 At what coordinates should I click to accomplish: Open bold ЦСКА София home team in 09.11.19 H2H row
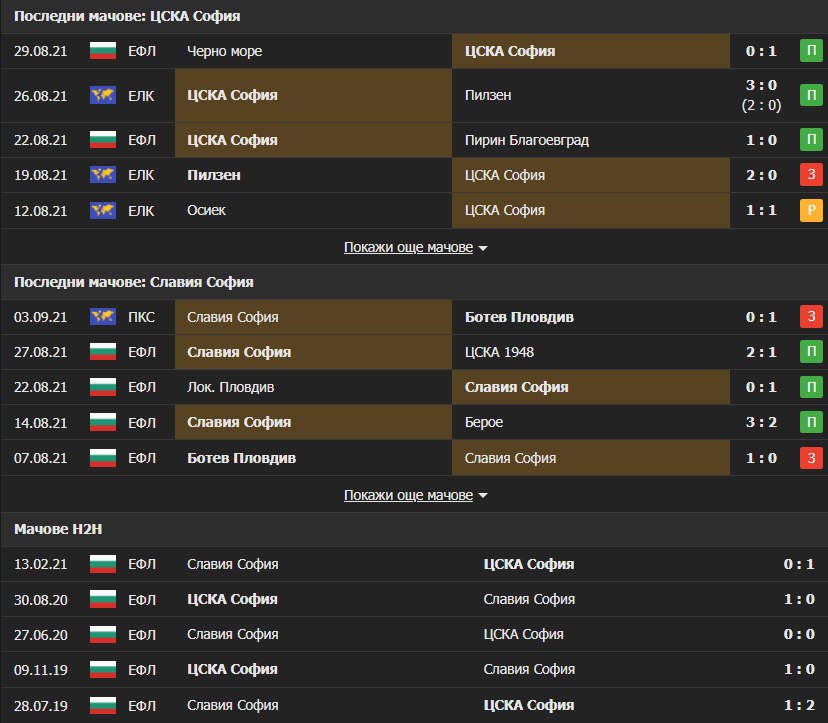[x=232, y=670]
